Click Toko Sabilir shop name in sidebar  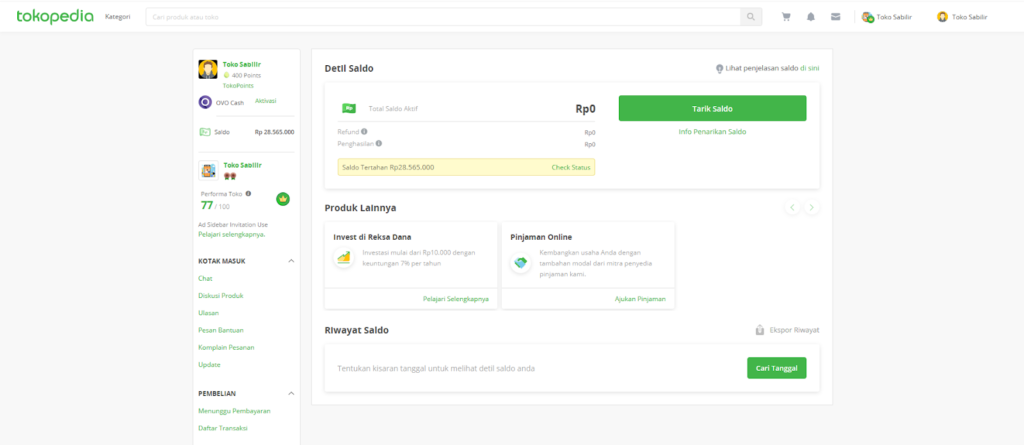click(x=242, y=165)
